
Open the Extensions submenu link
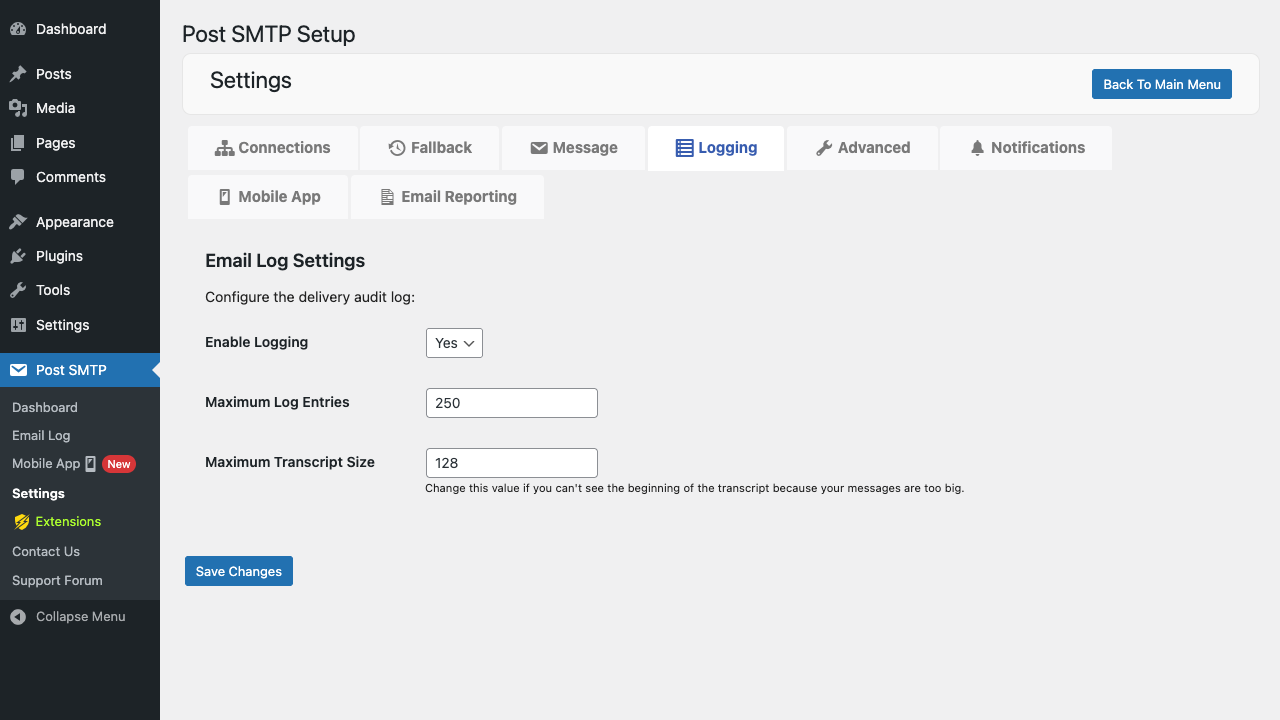tap(68, 522)
